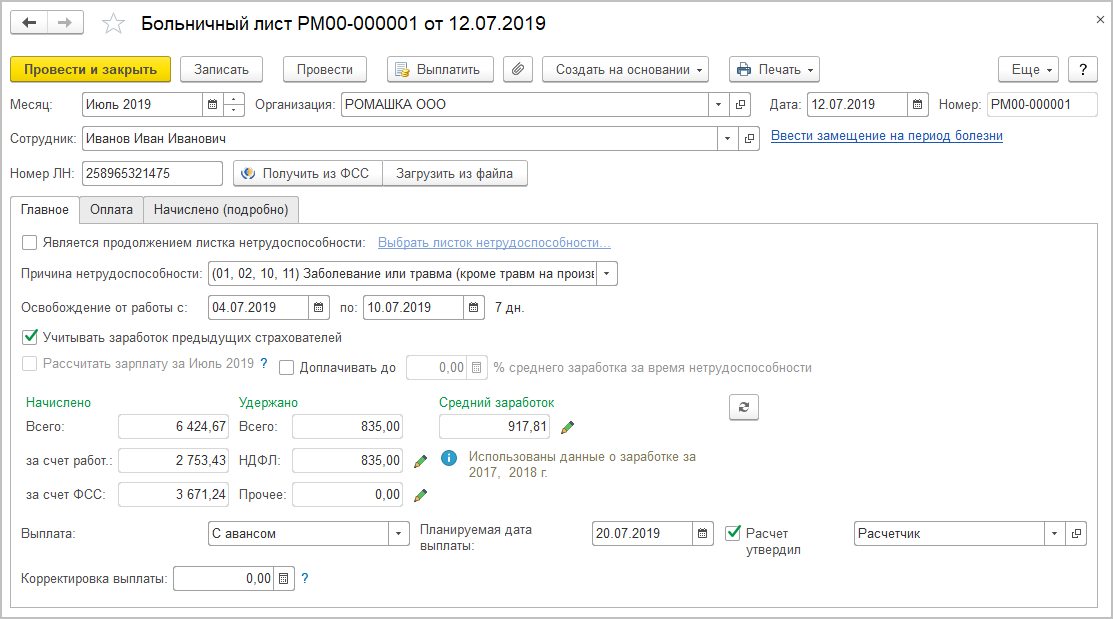Click the paperclip attachments icon

coord(517,69)
